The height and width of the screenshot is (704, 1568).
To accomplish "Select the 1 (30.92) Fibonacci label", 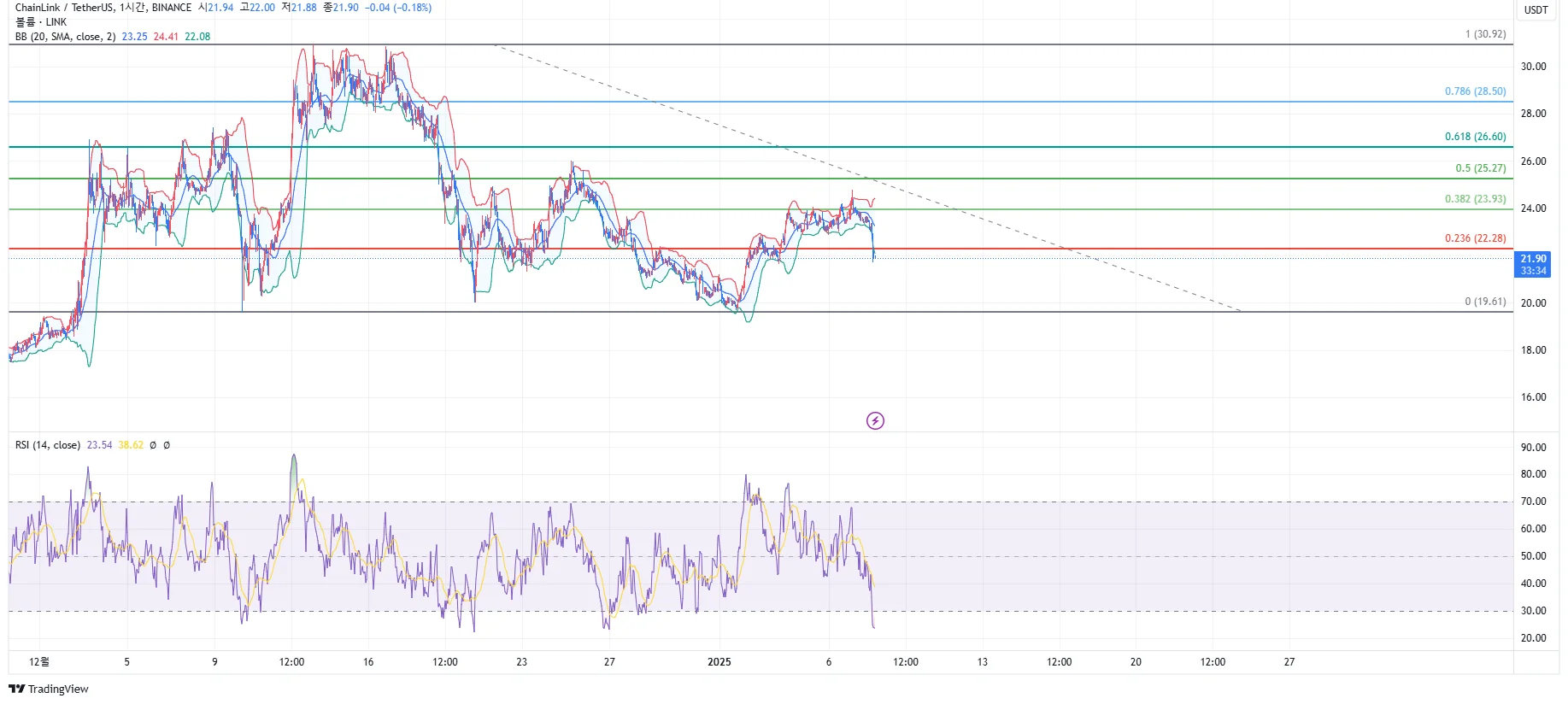I will click(1486, 34).
